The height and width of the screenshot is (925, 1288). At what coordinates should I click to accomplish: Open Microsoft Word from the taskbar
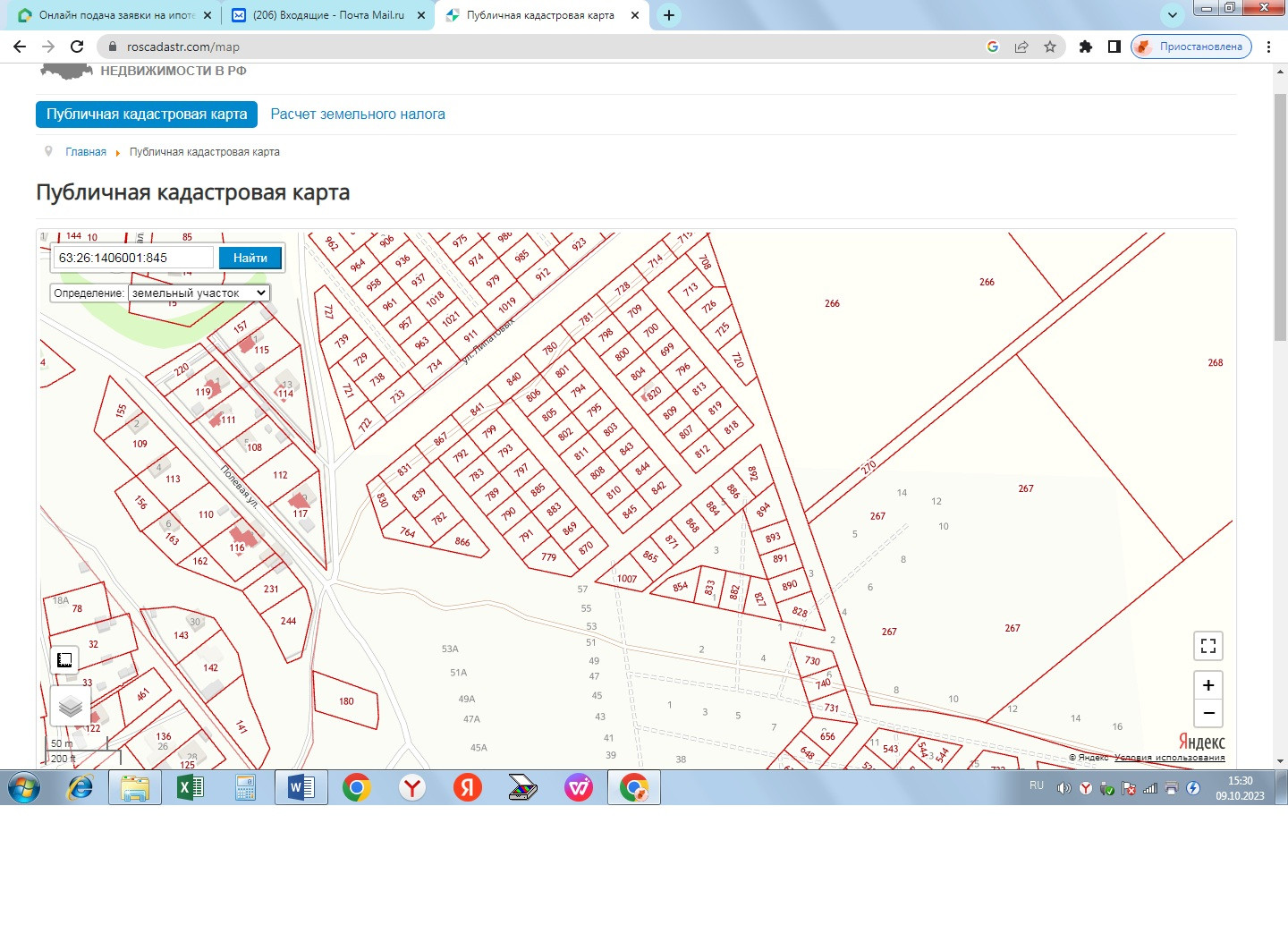pos(301,787)
